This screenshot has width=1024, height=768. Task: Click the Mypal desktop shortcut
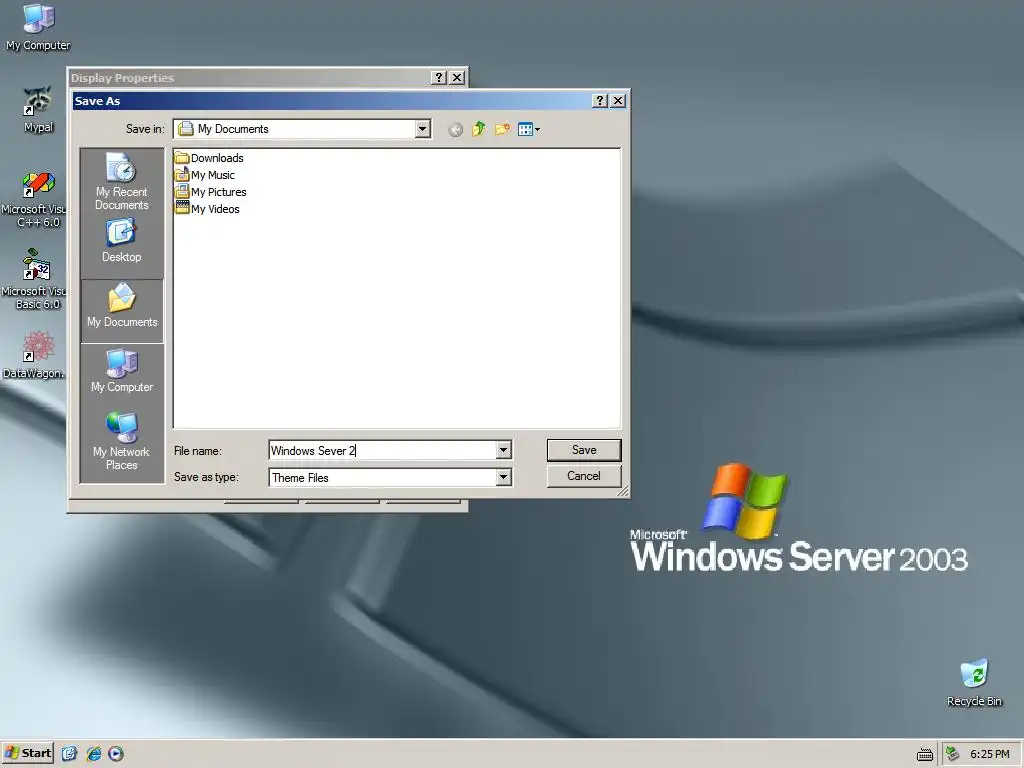[38, 108]
